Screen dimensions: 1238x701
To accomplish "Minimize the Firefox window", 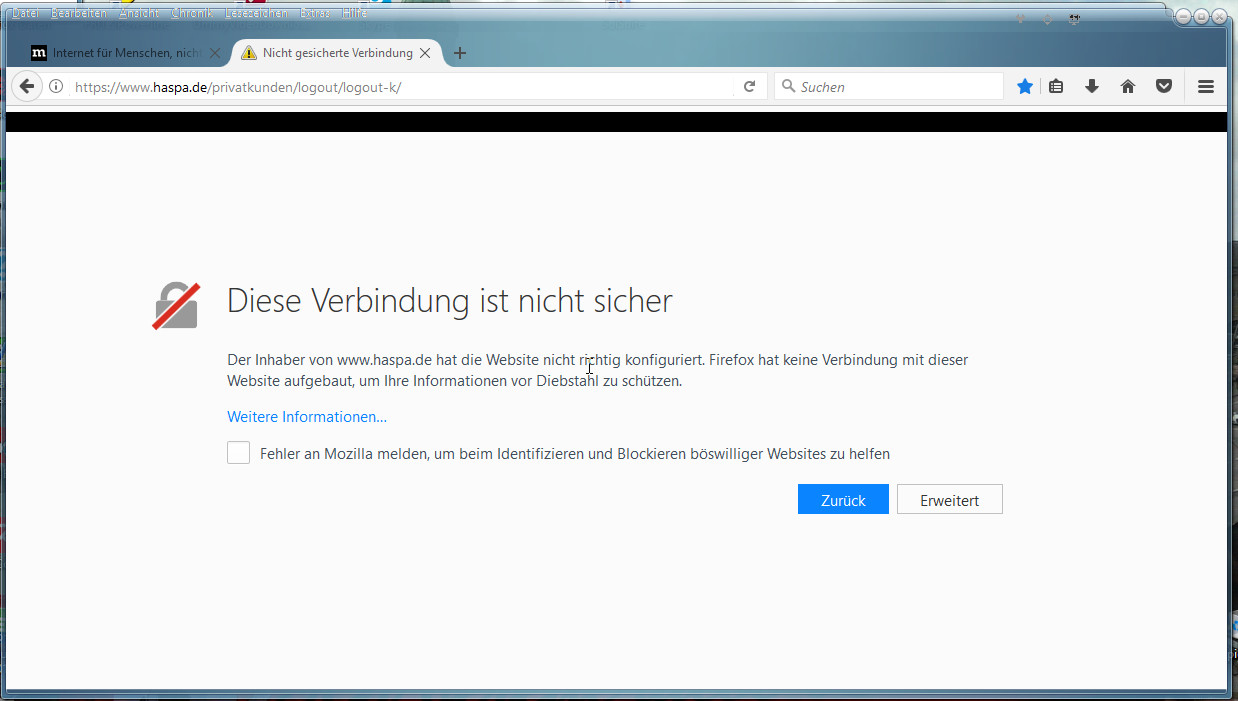I will click(1184, 16).
